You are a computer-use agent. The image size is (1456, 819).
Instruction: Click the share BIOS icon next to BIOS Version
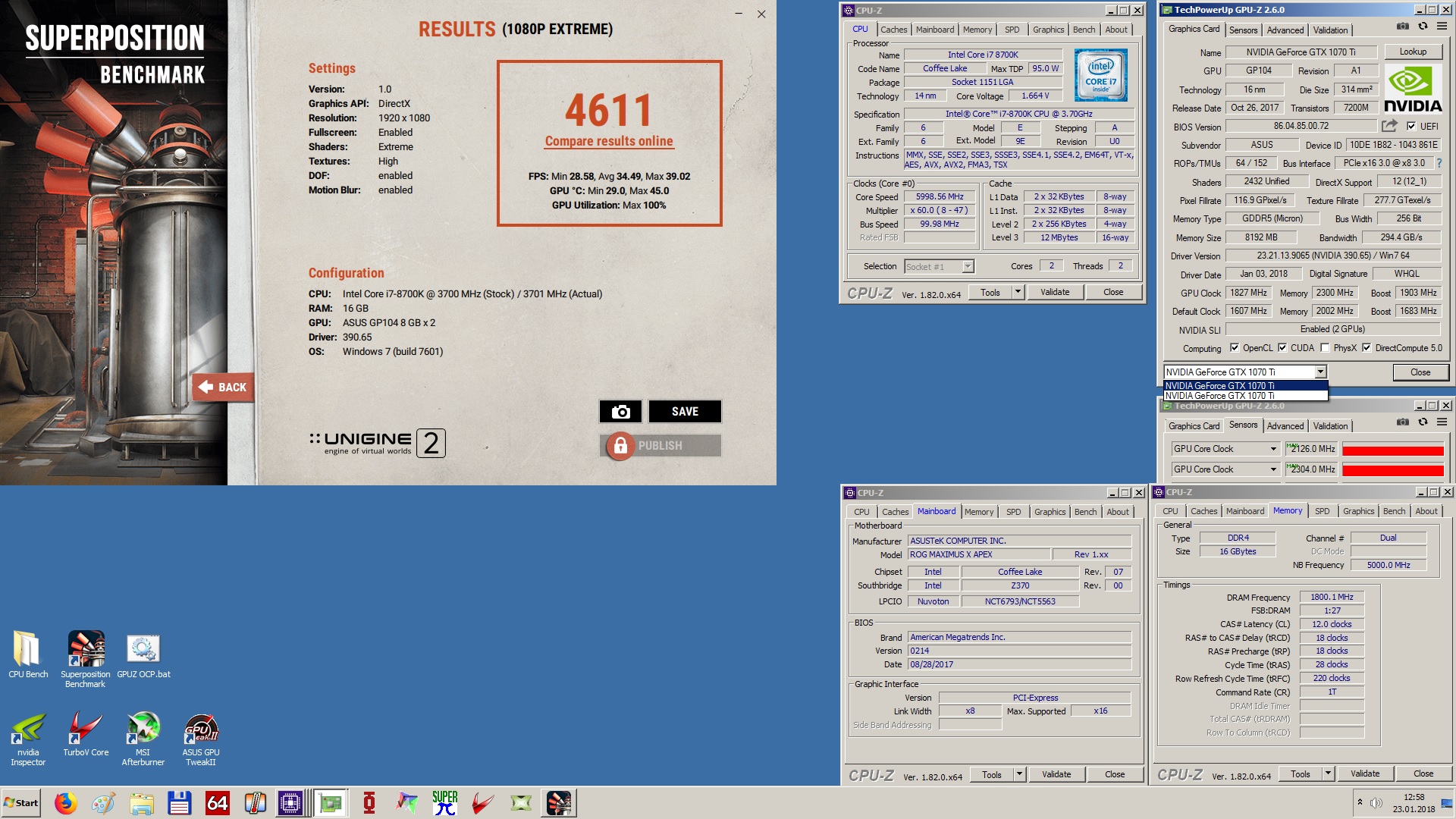pos(1389,126)
